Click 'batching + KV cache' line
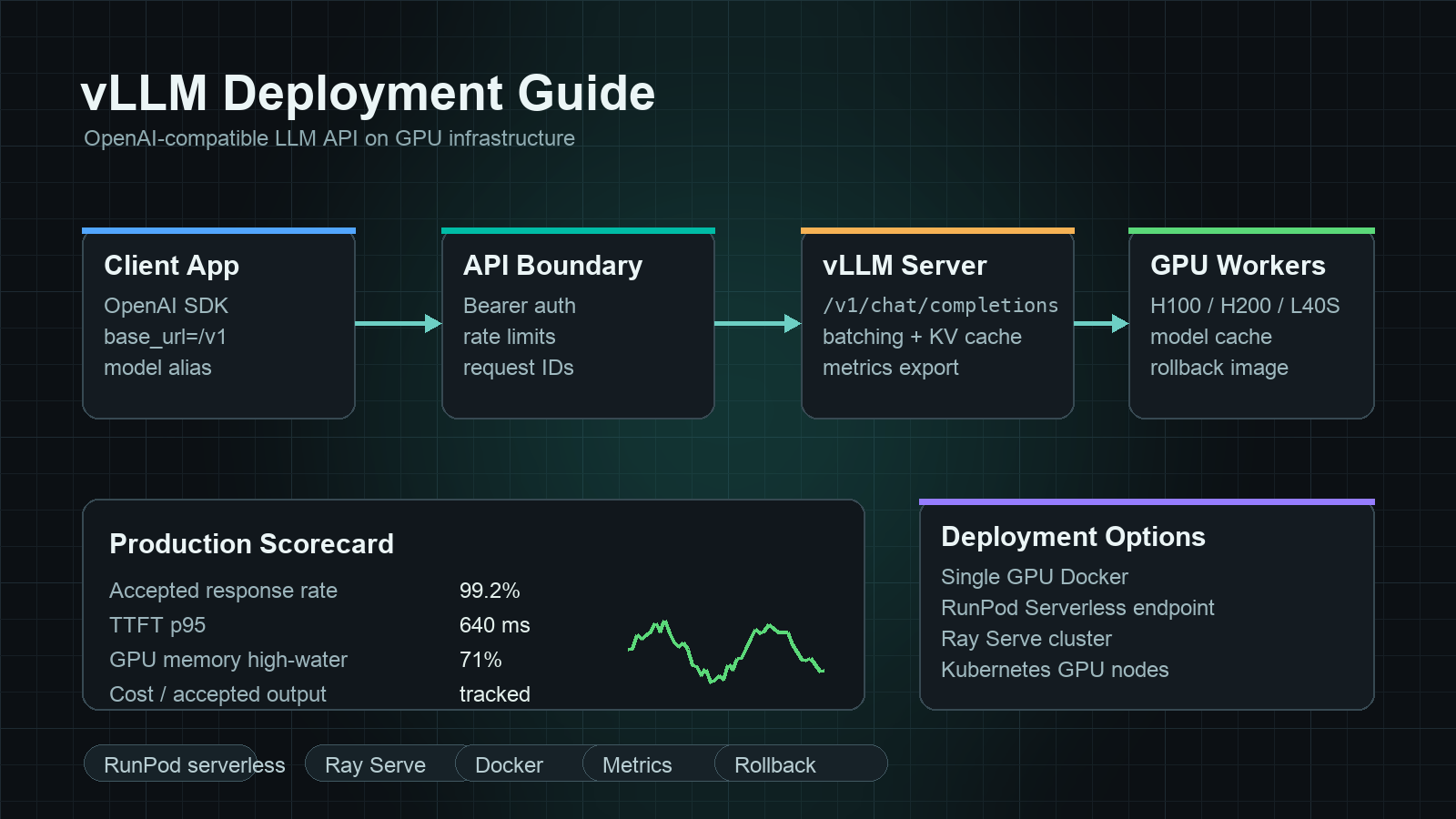1456x819 pixels. [x=922, y=337]
